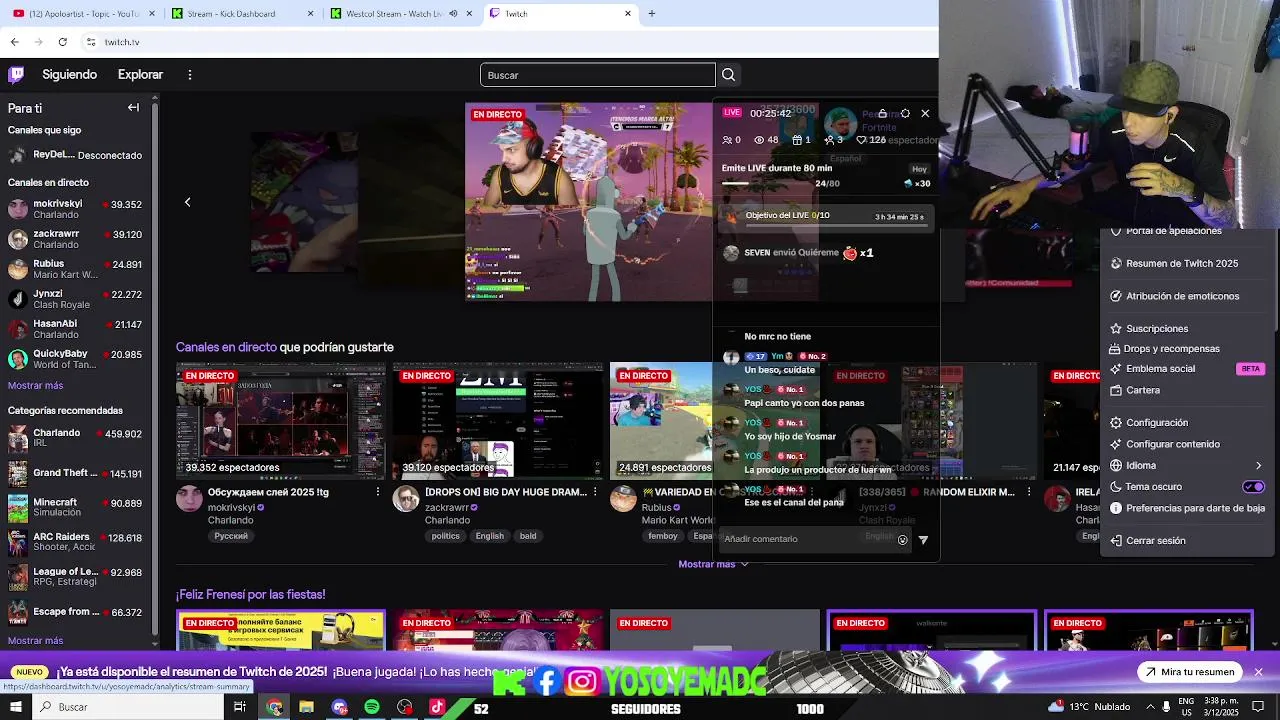Expand Mostrar más under live channels
This screenshot has width=1280, height=720.
pos(35,385)
